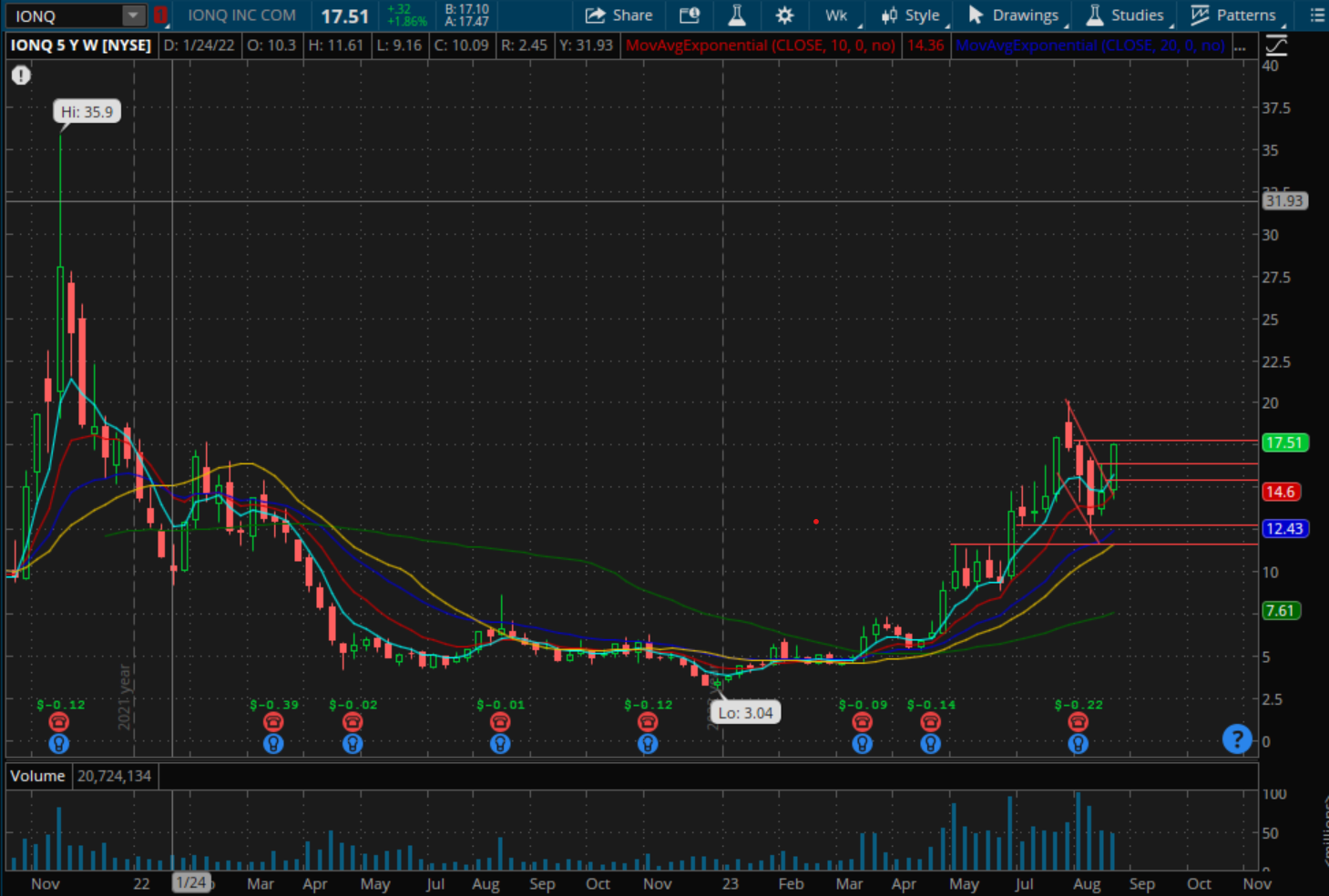This screenshot has width=1329, height=896.
Task: Click the lightbulb icon under $-0.02 earnings
Action: coord(353,744)
